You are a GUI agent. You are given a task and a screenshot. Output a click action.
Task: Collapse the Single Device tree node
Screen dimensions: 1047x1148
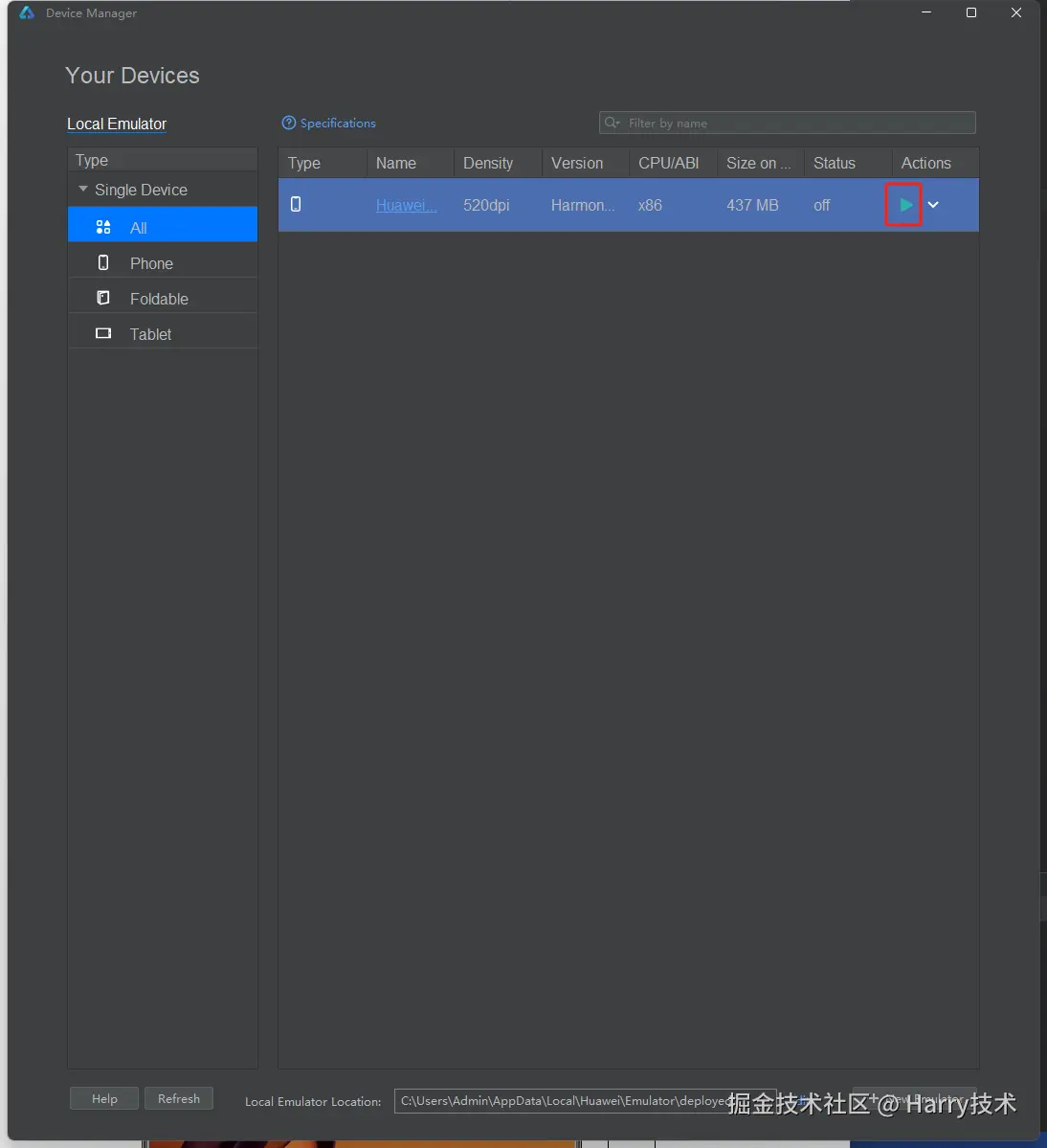click(x=83, y=190)
